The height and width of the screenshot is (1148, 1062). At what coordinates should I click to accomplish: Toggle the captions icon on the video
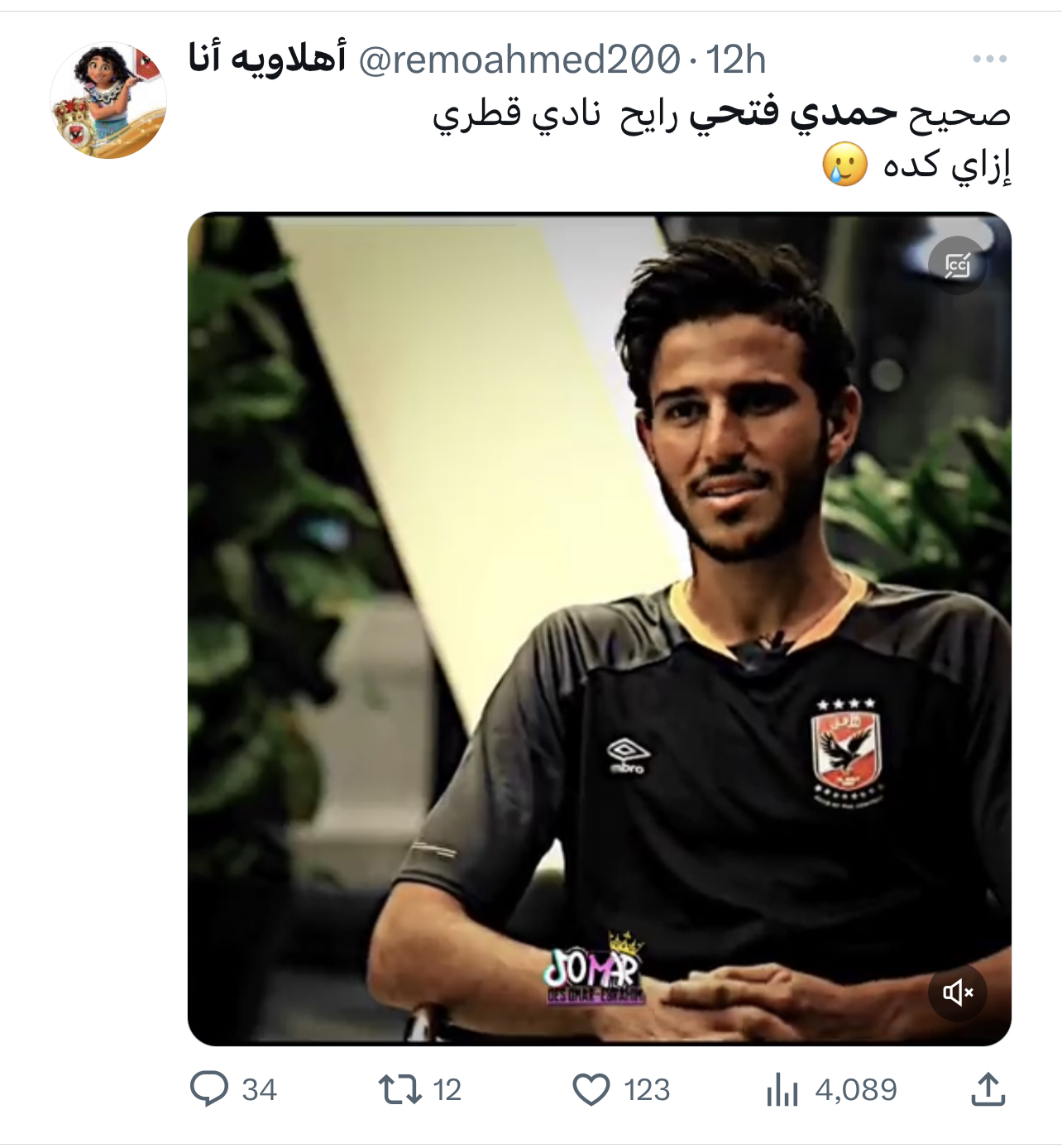[x=957, y=265]
